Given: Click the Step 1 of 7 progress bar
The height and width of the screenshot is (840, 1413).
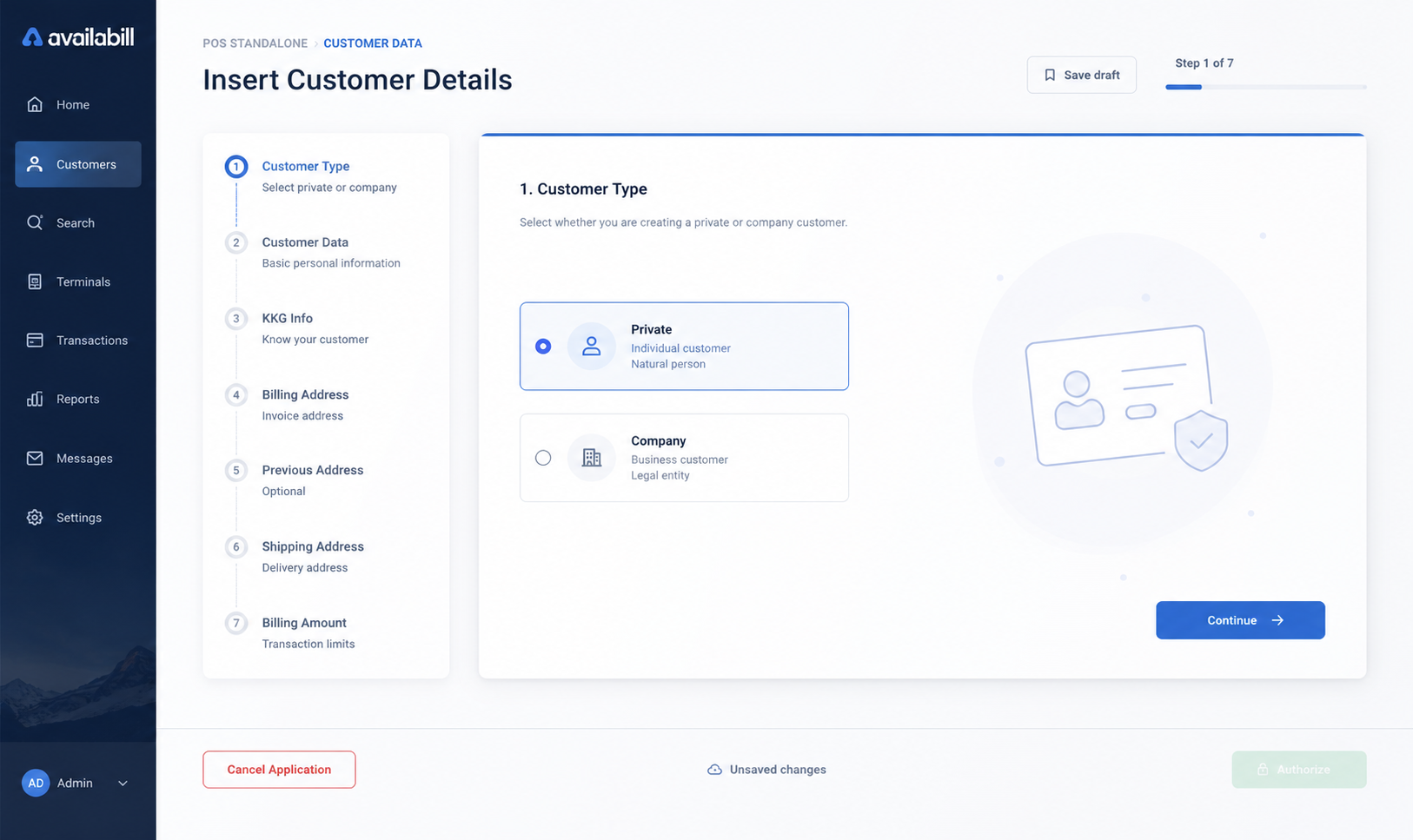Looking at the screenshot, I should (1265, 87).
